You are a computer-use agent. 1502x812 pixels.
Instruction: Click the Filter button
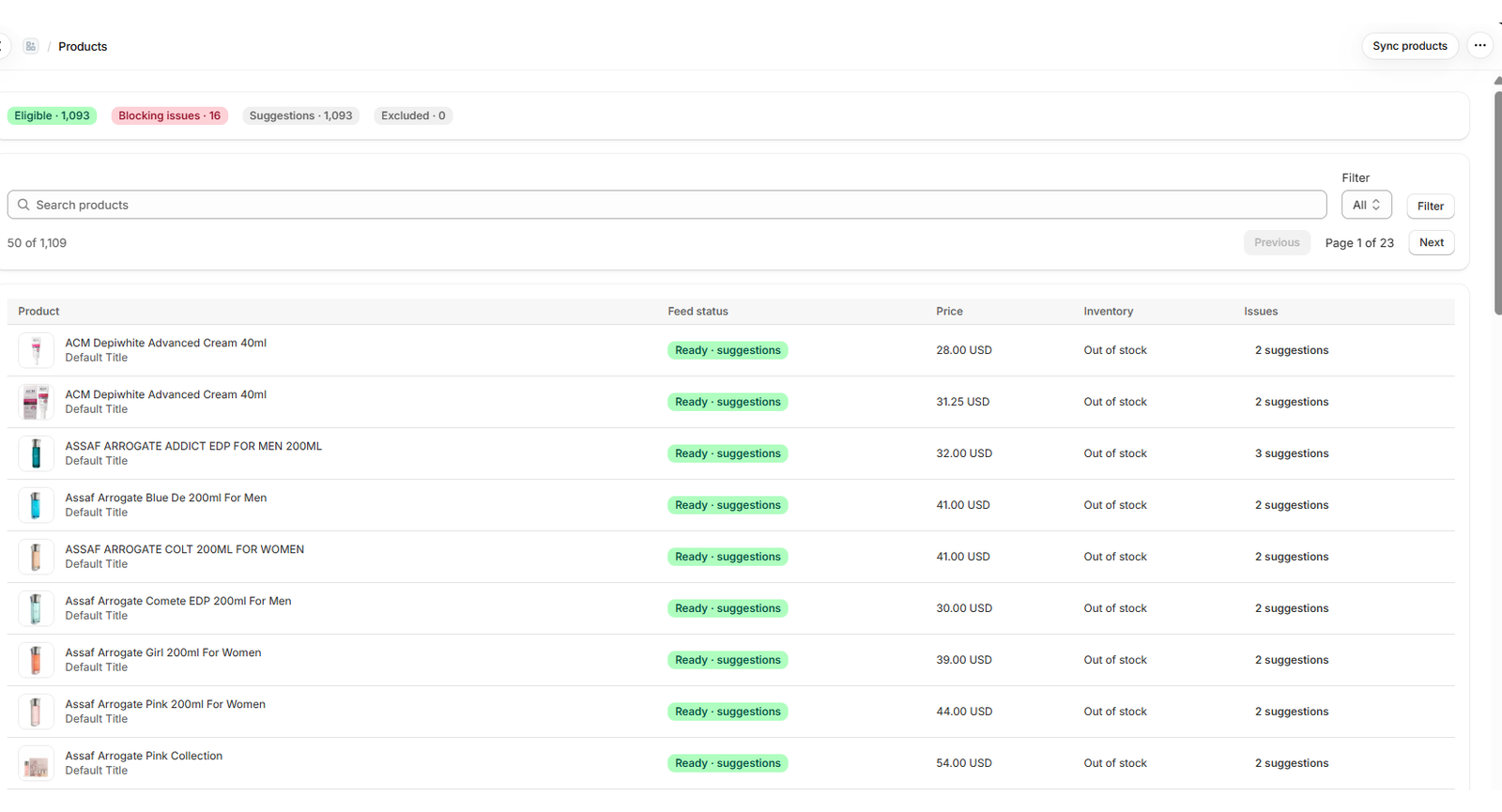tap(1431, 207)
